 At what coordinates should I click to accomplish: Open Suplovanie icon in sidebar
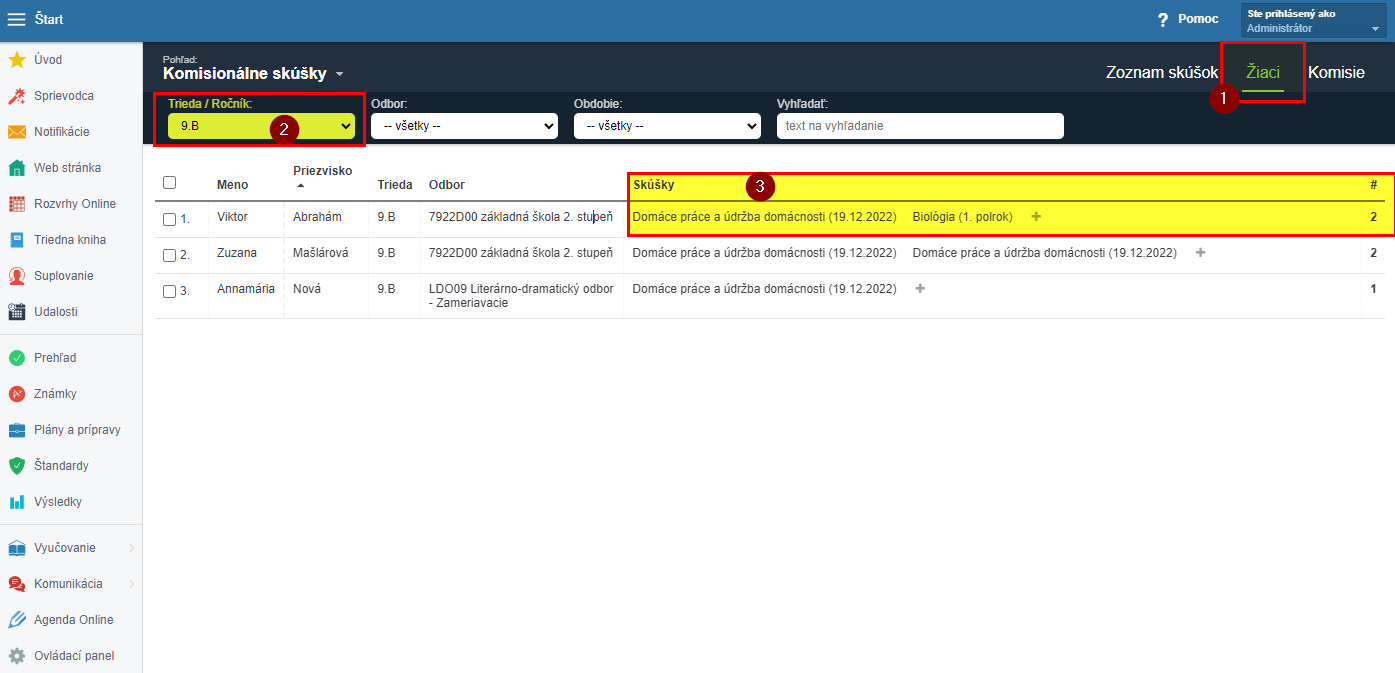point(16,276)
